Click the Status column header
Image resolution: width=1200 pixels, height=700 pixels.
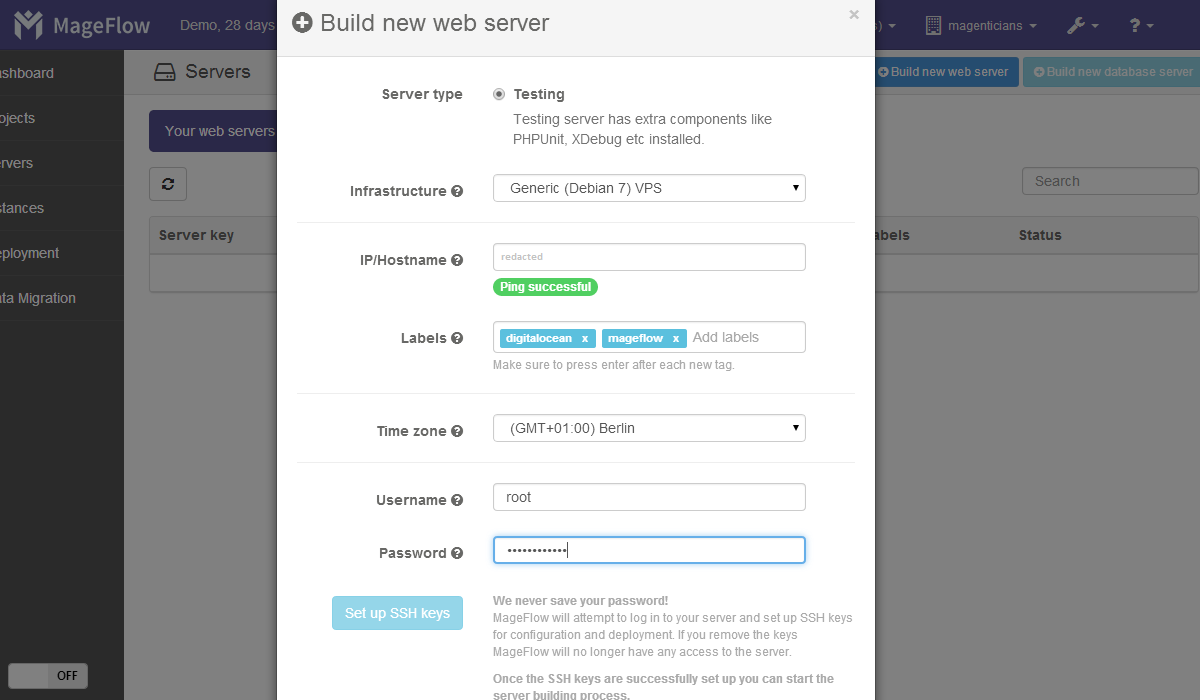coord(1040,236)
